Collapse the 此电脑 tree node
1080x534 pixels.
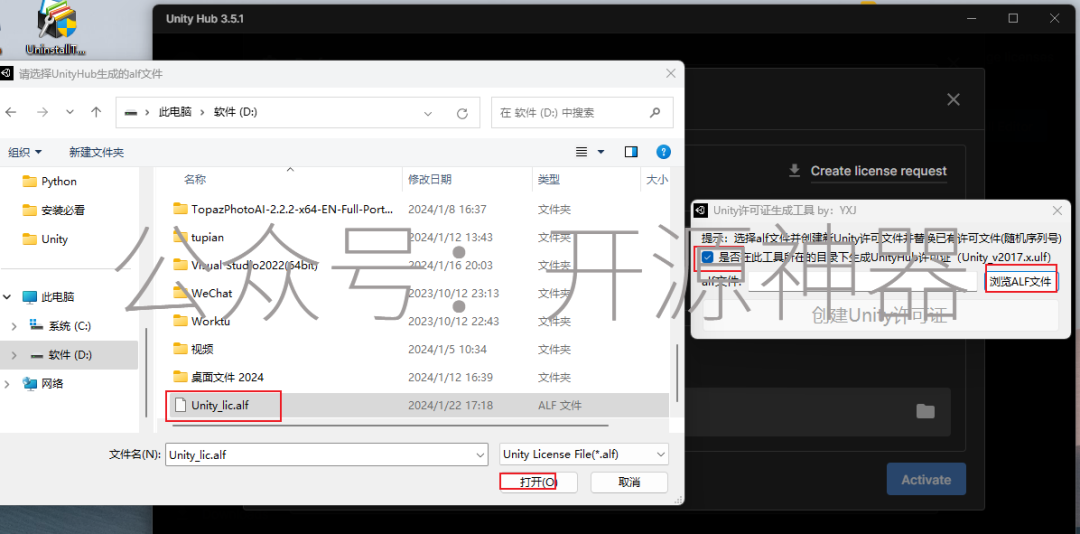pyautogui.click(x=8, y=297)
